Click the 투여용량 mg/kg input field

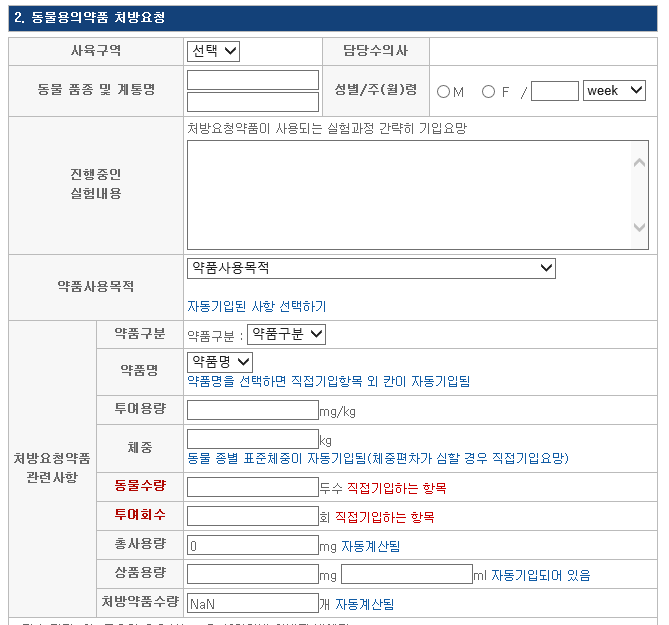pyautogui.click(x=252, y=410)
